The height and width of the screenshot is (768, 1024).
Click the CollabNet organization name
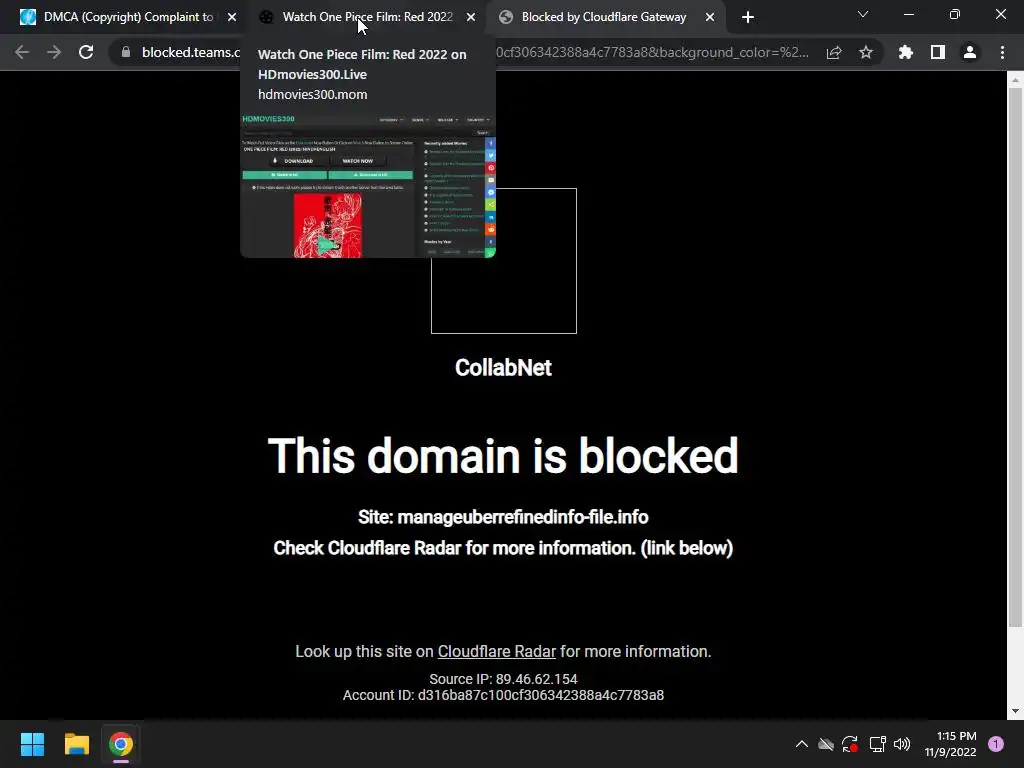[503, 368]
